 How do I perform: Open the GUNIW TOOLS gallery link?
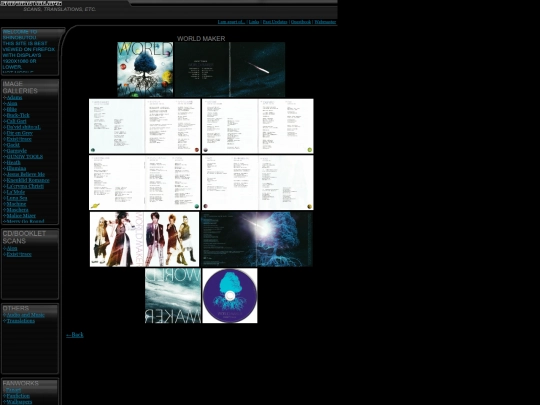point(25,156)
